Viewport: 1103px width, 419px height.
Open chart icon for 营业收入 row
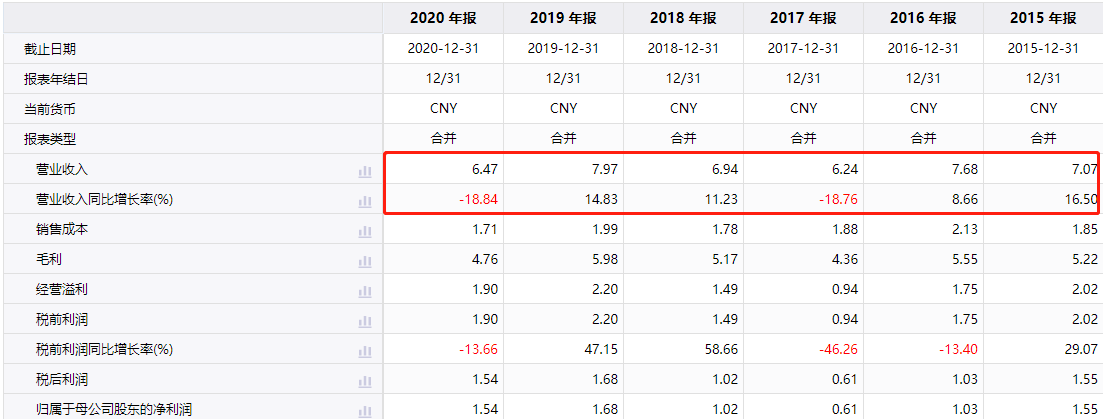click(364, 171)
